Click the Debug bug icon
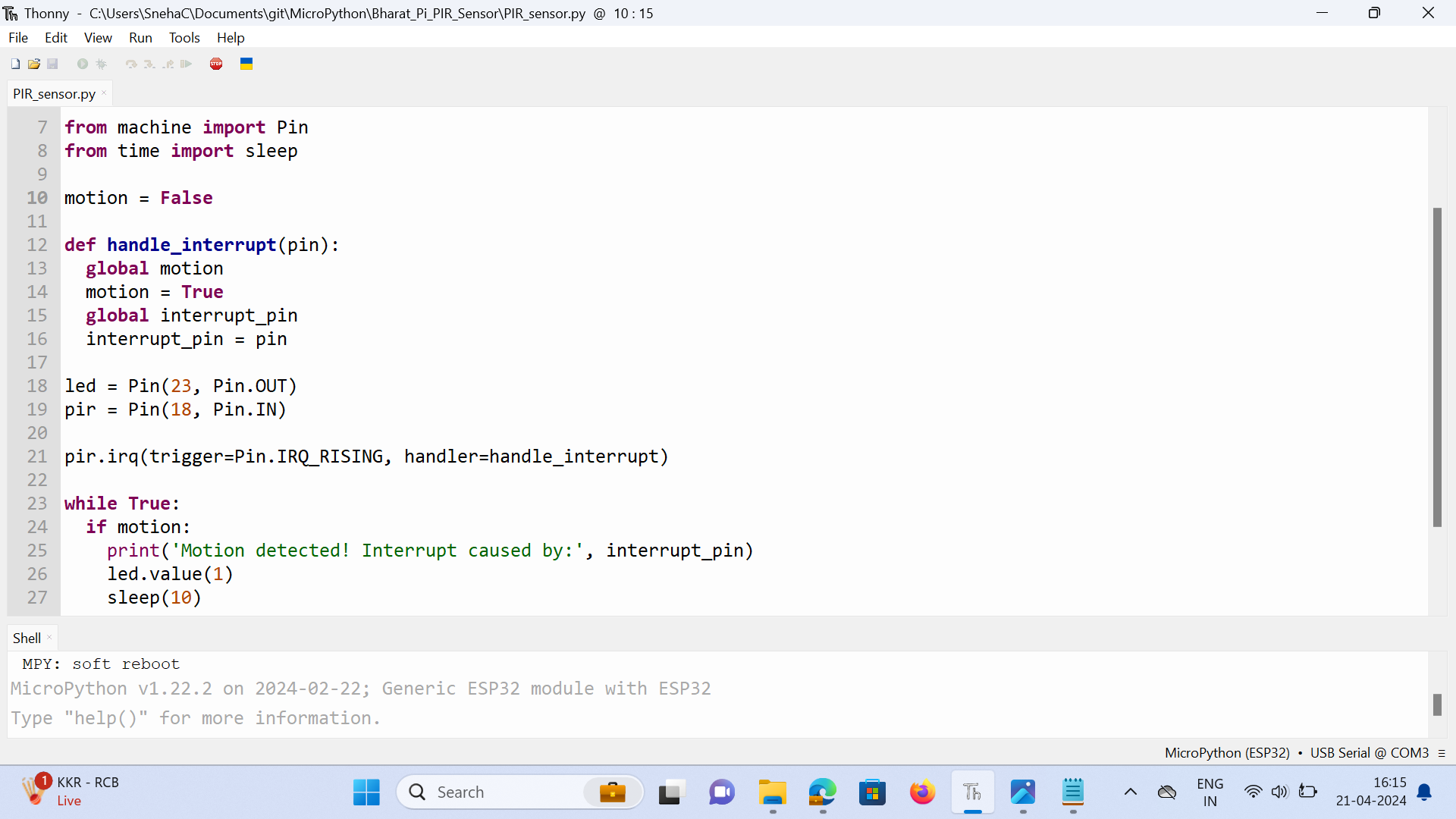Screen dimensions: 1456x819 coord(101,64)
